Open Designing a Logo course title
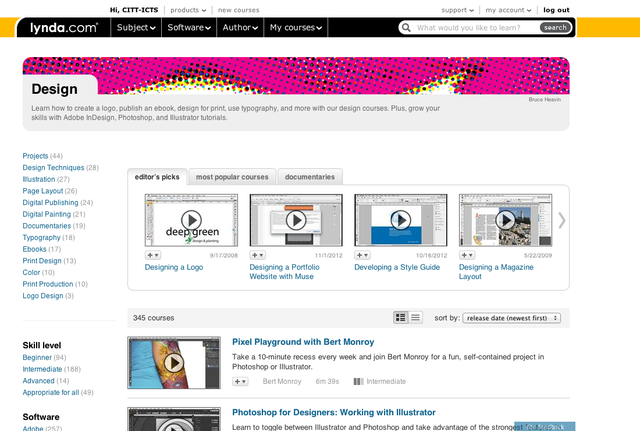This screenshot has height=431, width=640. 174,267
